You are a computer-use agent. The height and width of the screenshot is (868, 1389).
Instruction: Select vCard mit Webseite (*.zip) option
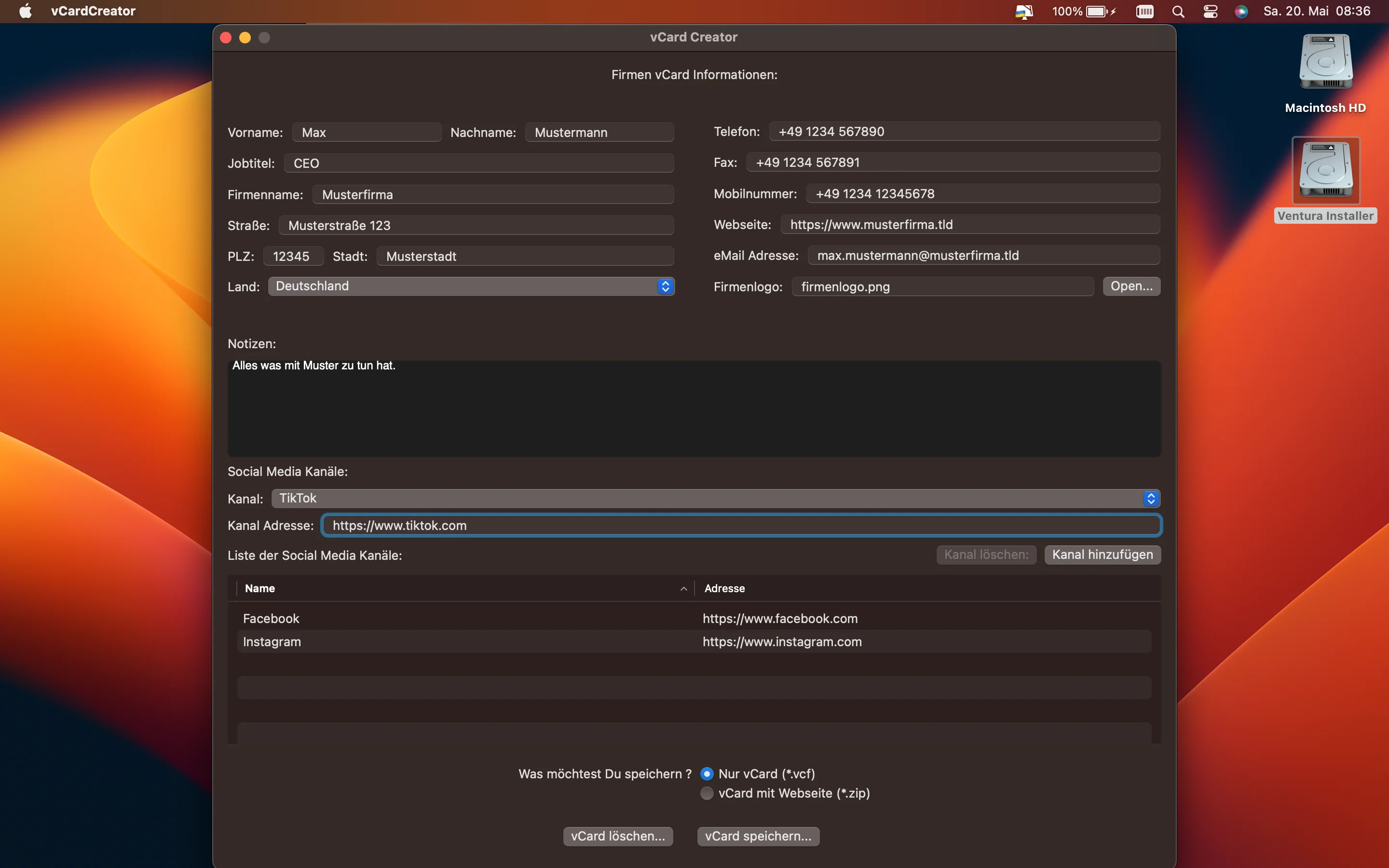click(707, 793)
